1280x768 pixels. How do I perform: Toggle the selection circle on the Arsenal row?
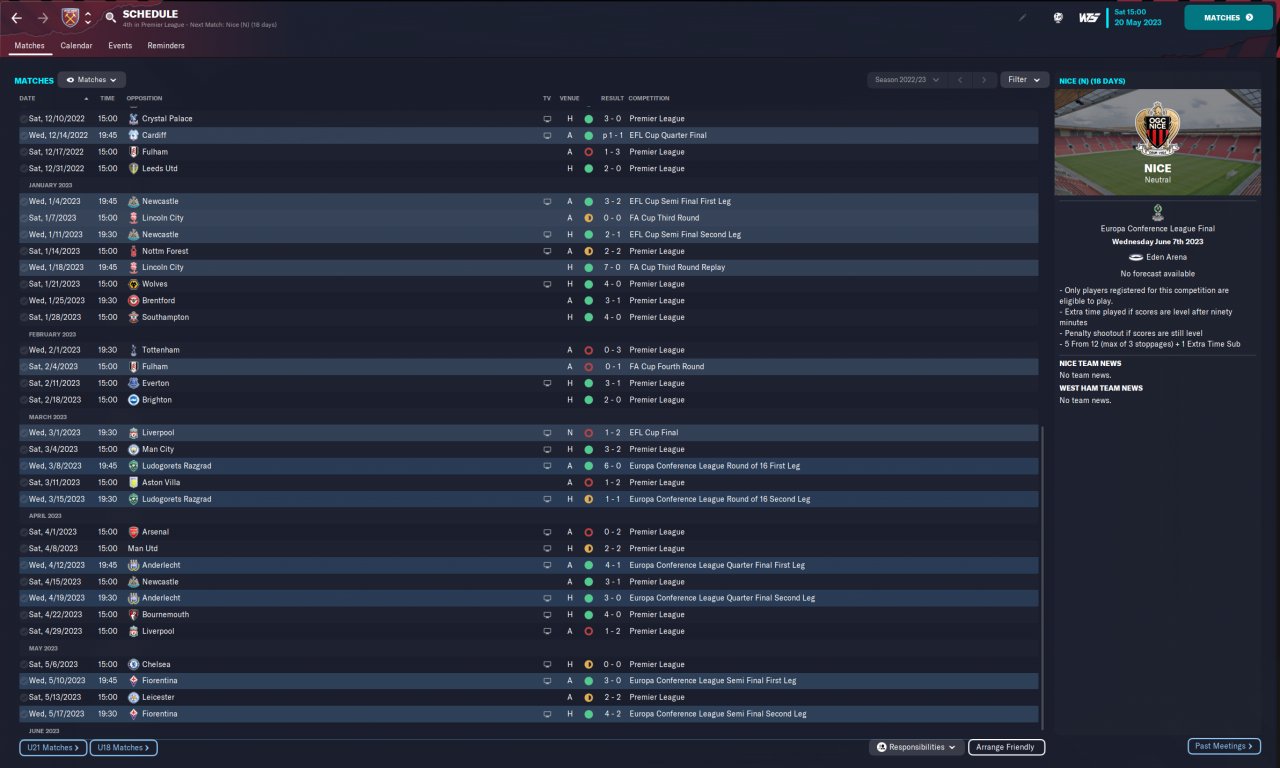[x=24, y=532]
